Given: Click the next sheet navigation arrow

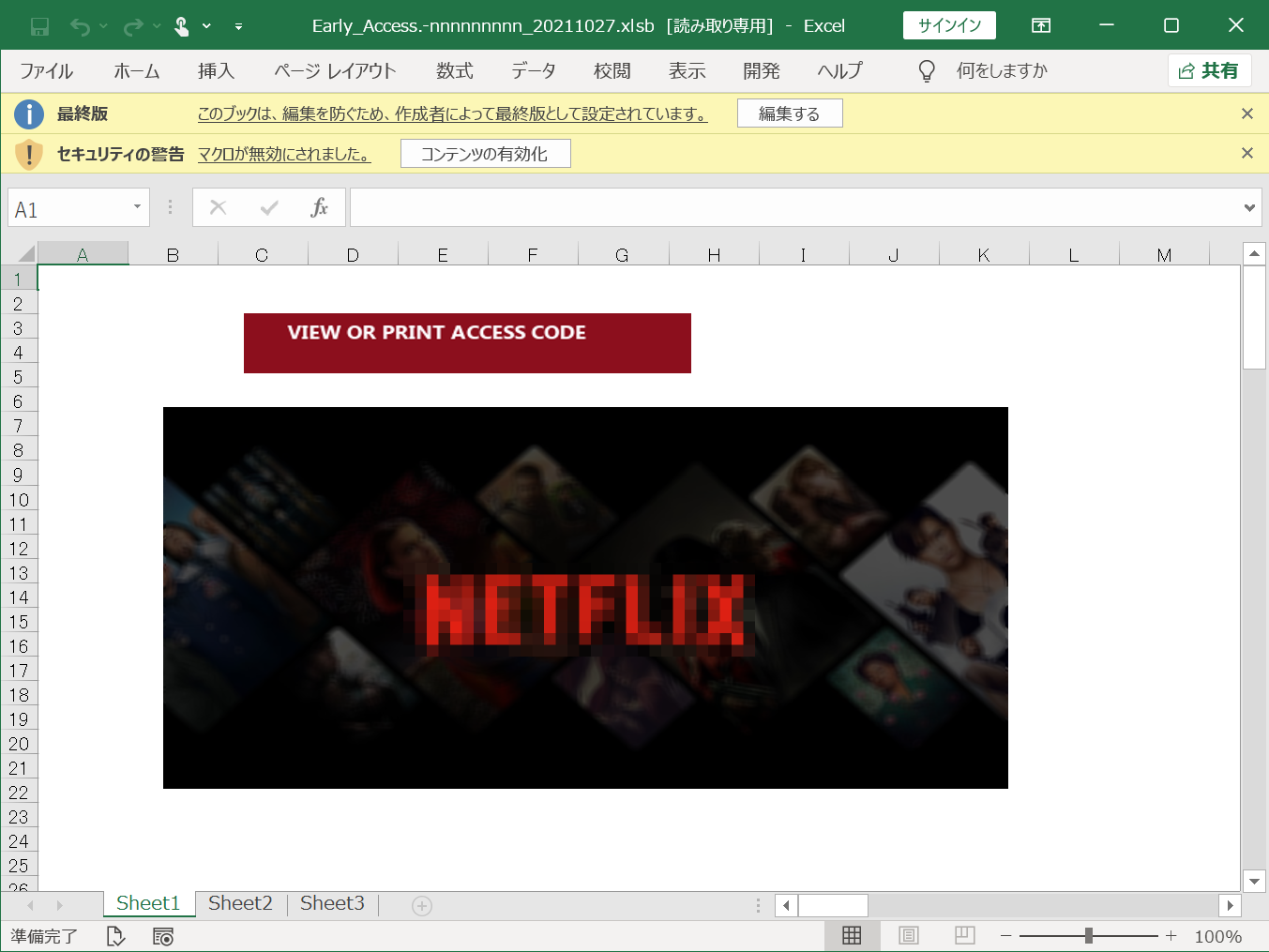Looking at the screenshot, I should [59, 905].
